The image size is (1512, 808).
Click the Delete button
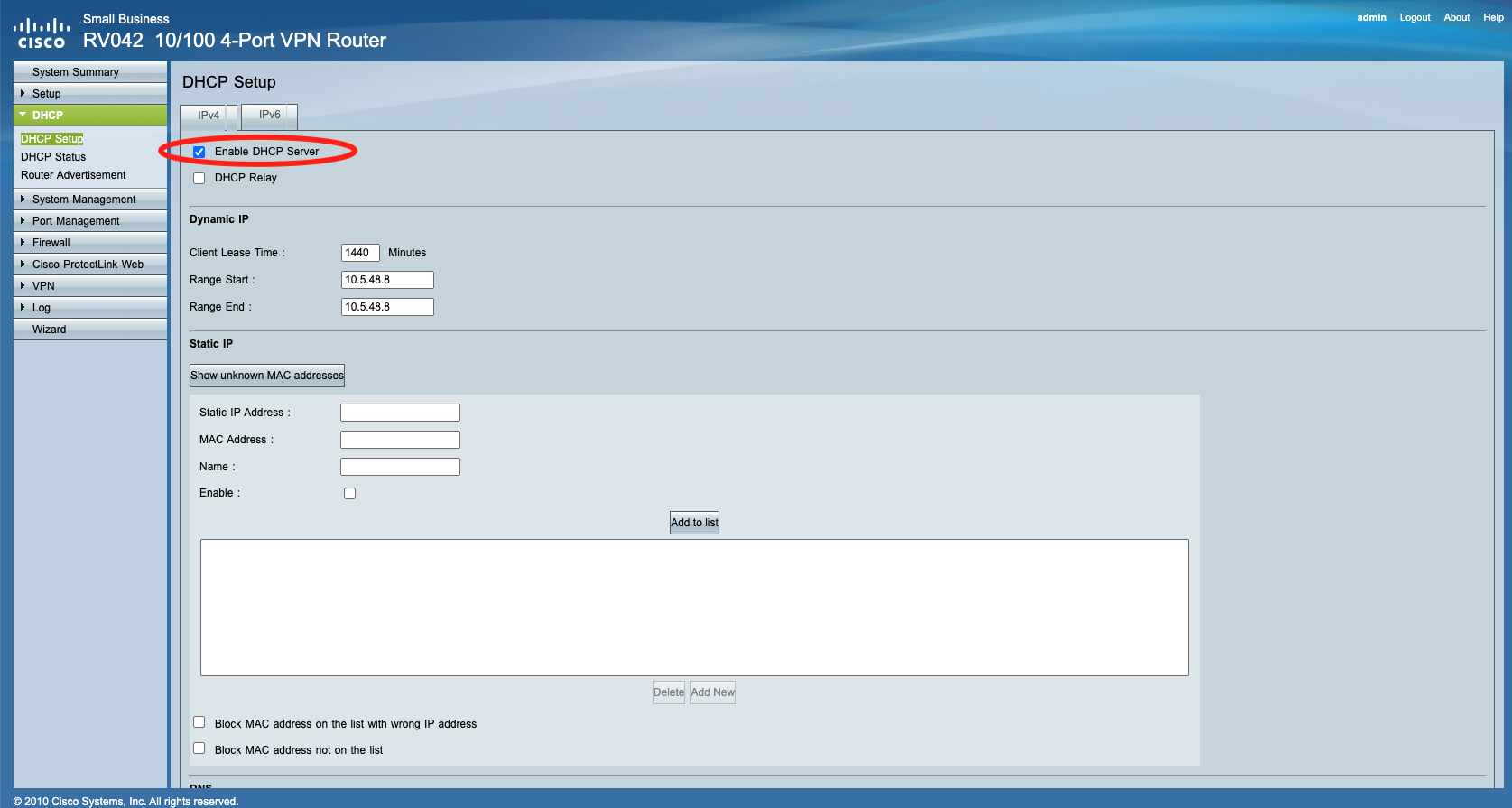(669, 692)
